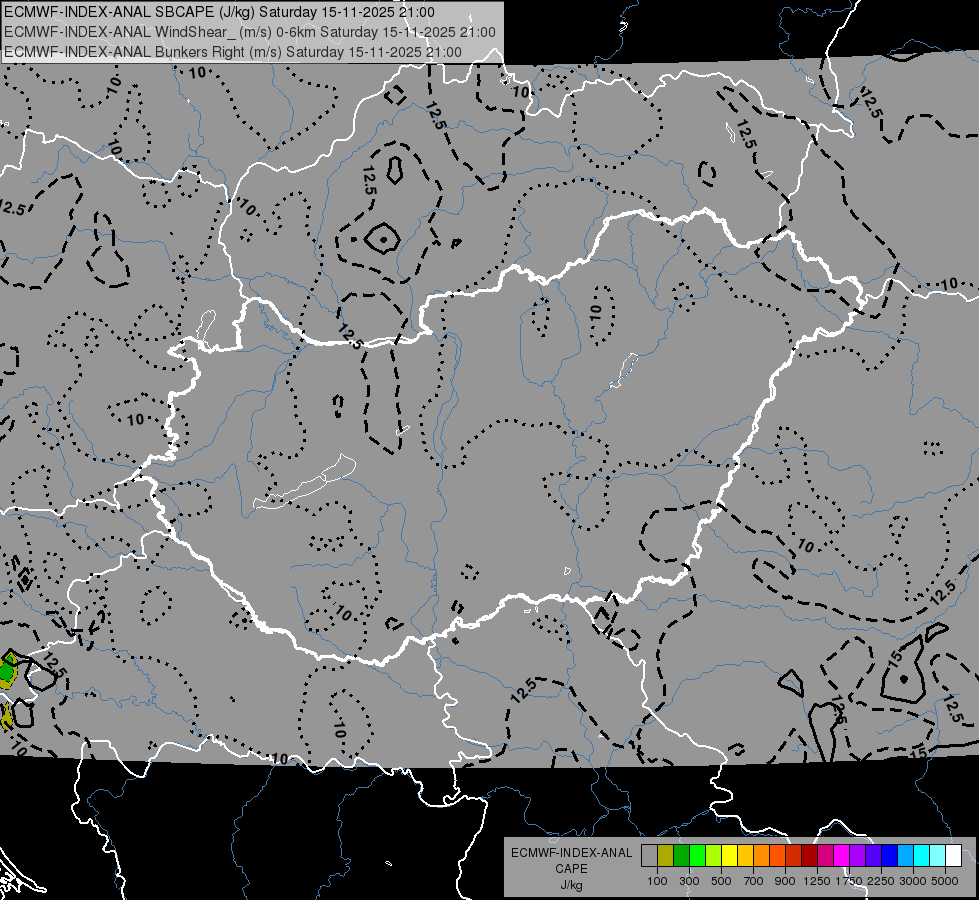The image size is (979, 900).
Task: Click the legend title ECMWF-INDEX-ANAL
Action: point(571,853)
